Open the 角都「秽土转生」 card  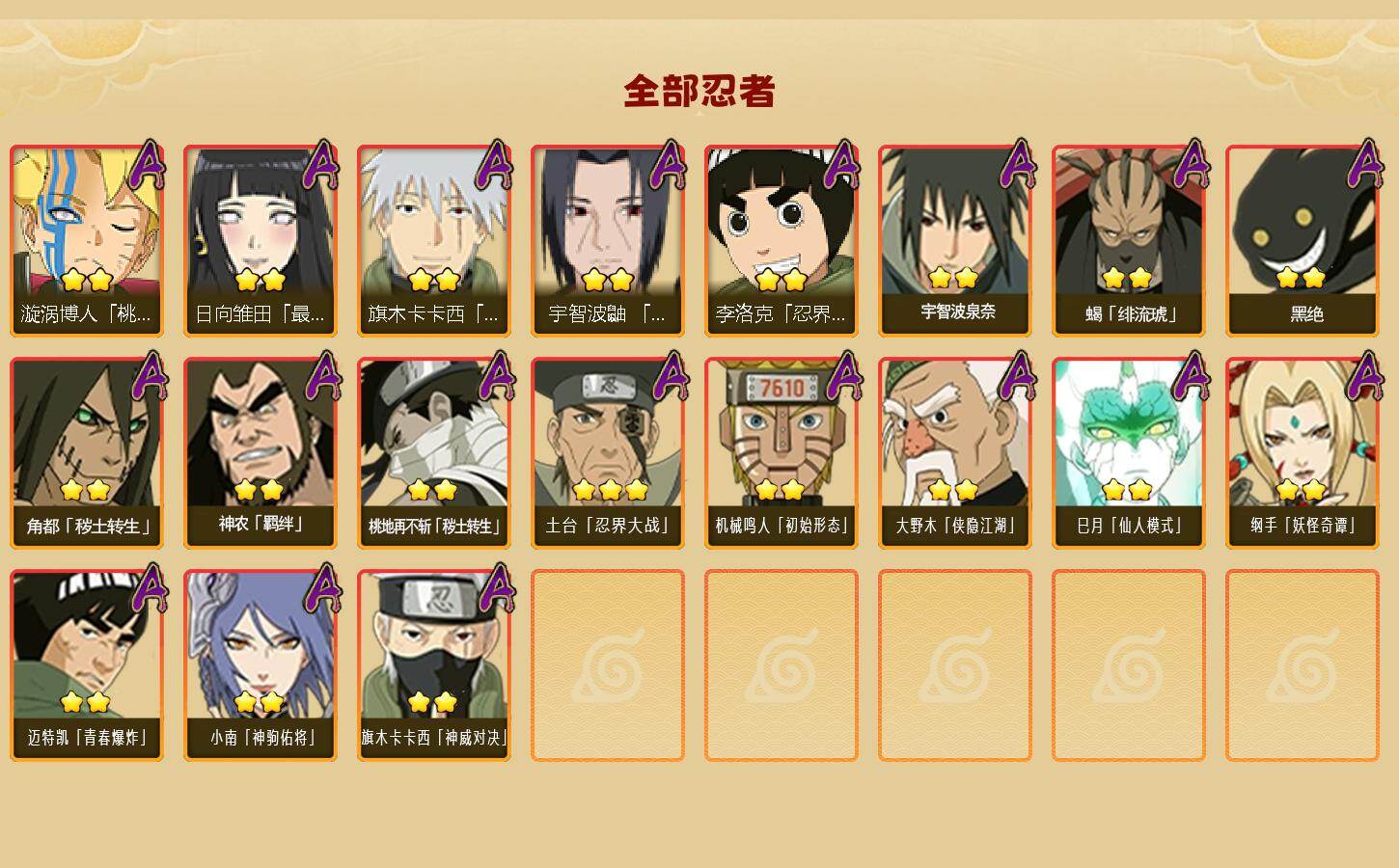87,453
